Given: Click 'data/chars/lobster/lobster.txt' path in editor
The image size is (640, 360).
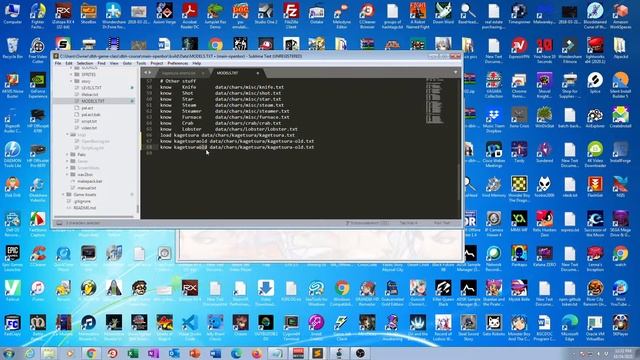Looking at the screenshot, I should click(x=256, y=129).
